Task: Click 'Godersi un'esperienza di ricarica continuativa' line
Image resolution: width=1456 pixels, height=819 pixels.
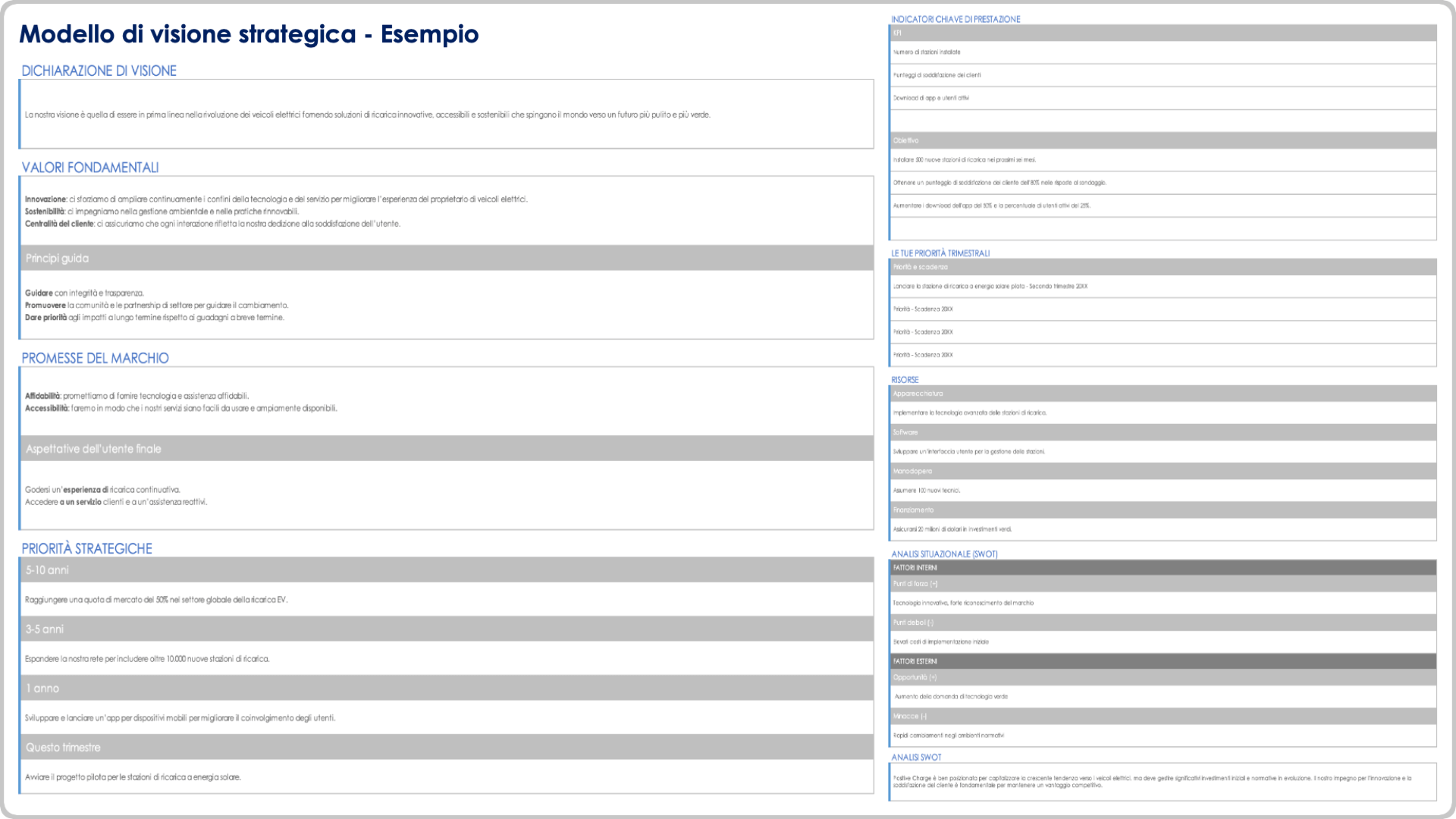Action: [x=102, y=490]
